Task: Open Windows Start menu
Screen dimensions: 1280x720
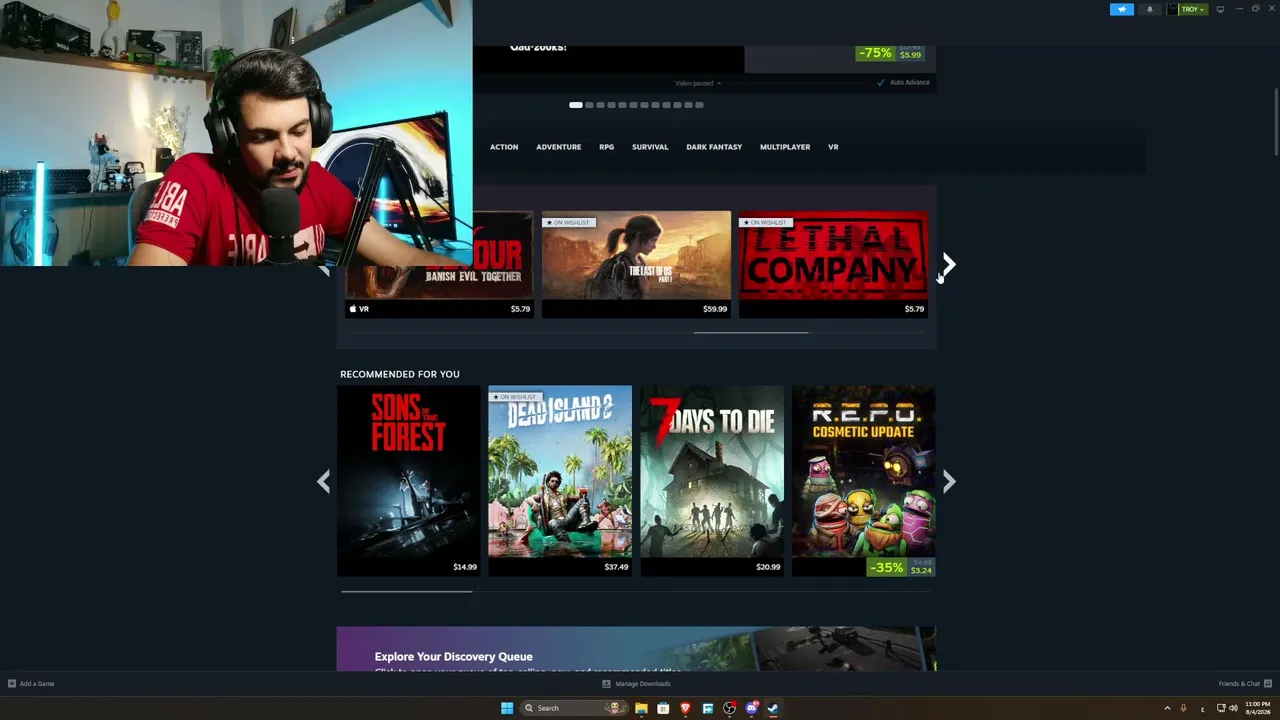Action: coord(507,708)
